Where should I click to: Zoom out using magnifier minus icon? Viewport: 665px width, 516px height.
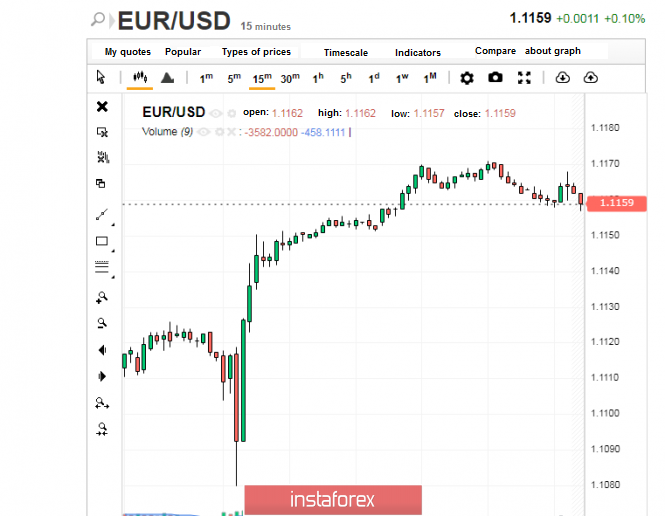[x=102, y=324]
